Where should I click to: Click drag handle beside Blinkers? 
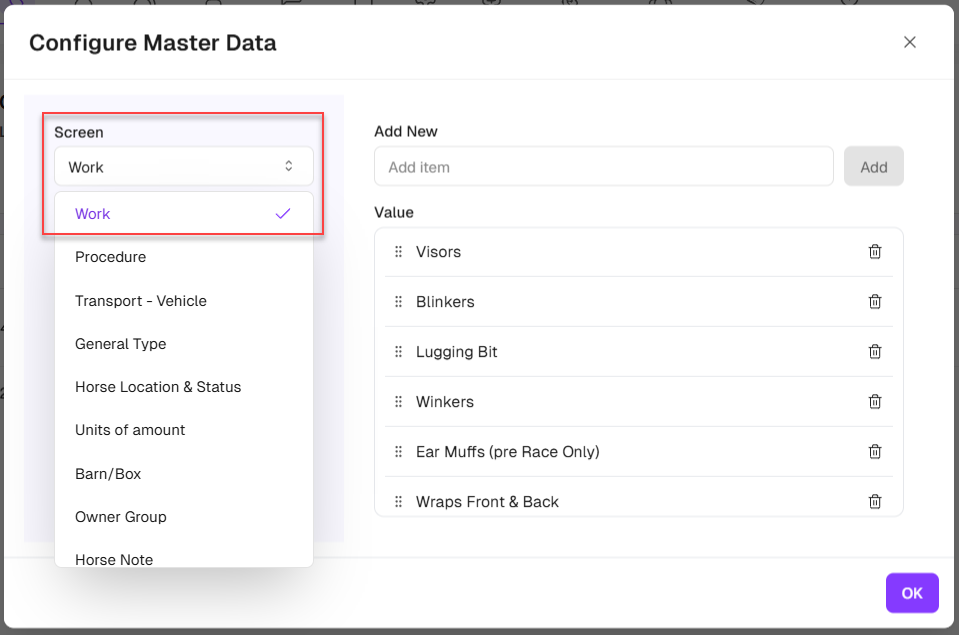tap(398, 302)
